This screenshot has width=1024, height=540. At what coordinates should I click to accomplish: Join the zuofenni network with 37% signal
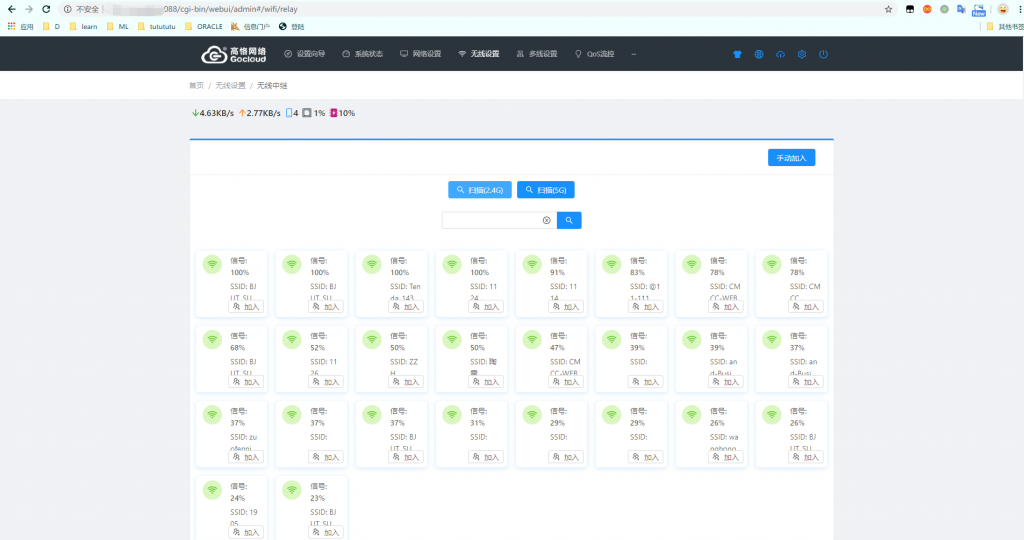[246, 457]
